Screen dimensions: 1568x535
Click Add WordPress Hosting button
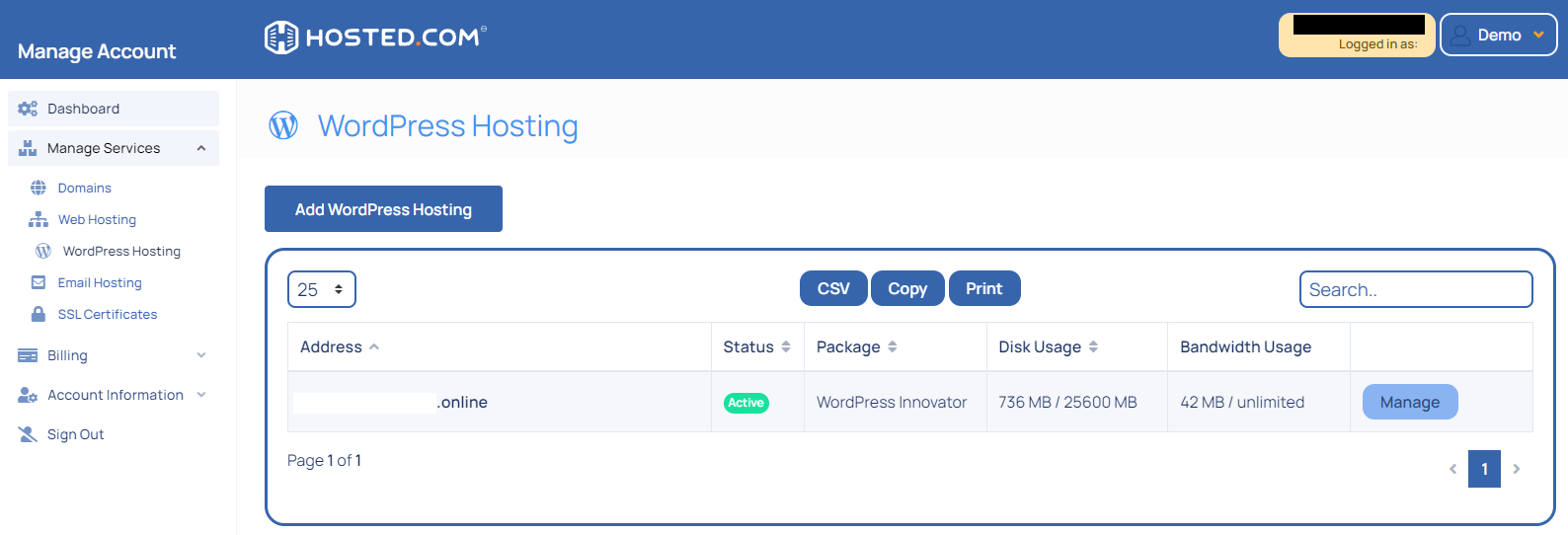point(383,209)
